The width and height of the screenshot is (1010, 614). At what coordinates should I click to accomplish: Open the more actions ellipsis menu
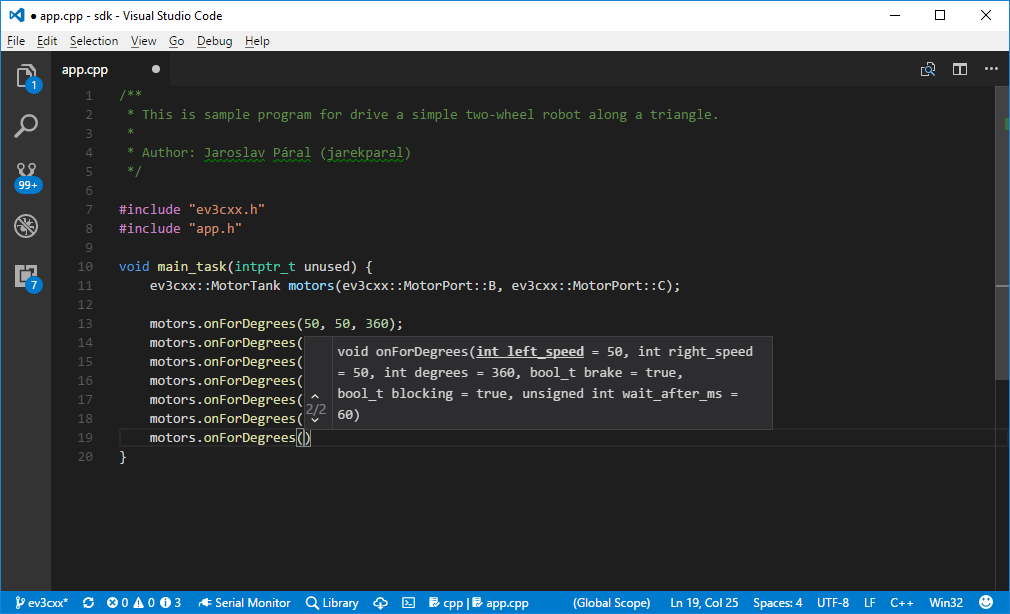point(991,69)
